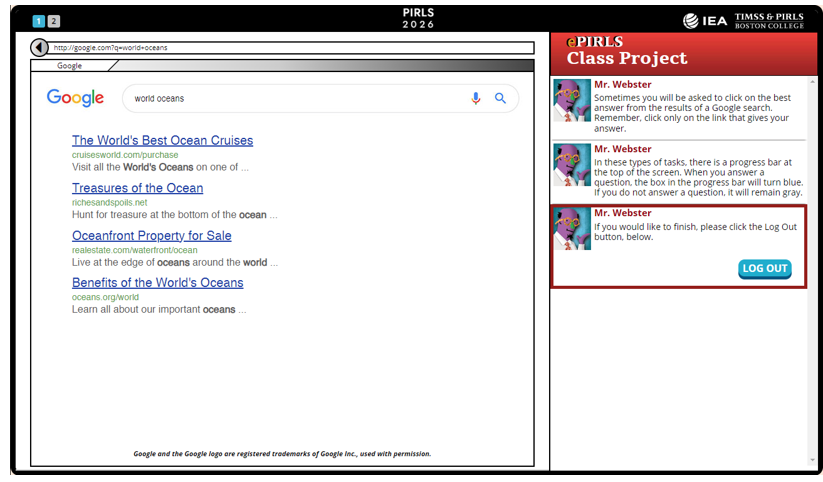823x482 pixels.
Task: Click the IEA logo in header
Action: [x=705, y=21]
